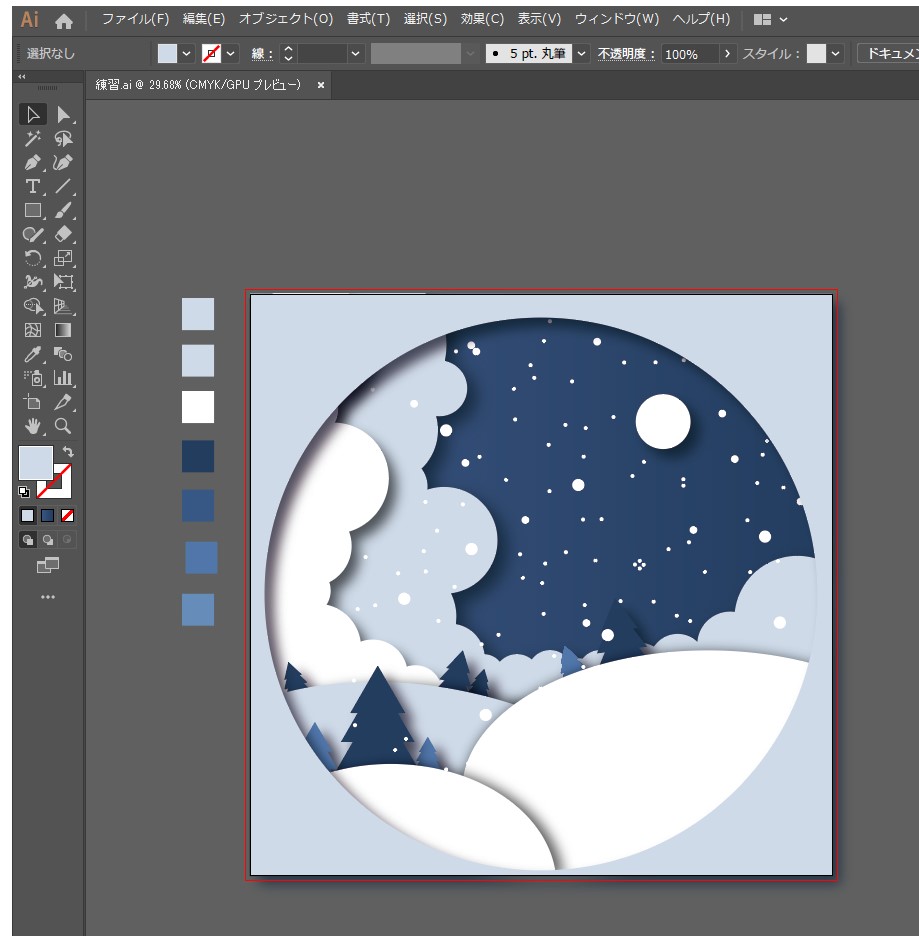Enable Draw Normal mode
This screenshot has height=936, width=919.
pos(27,540)
